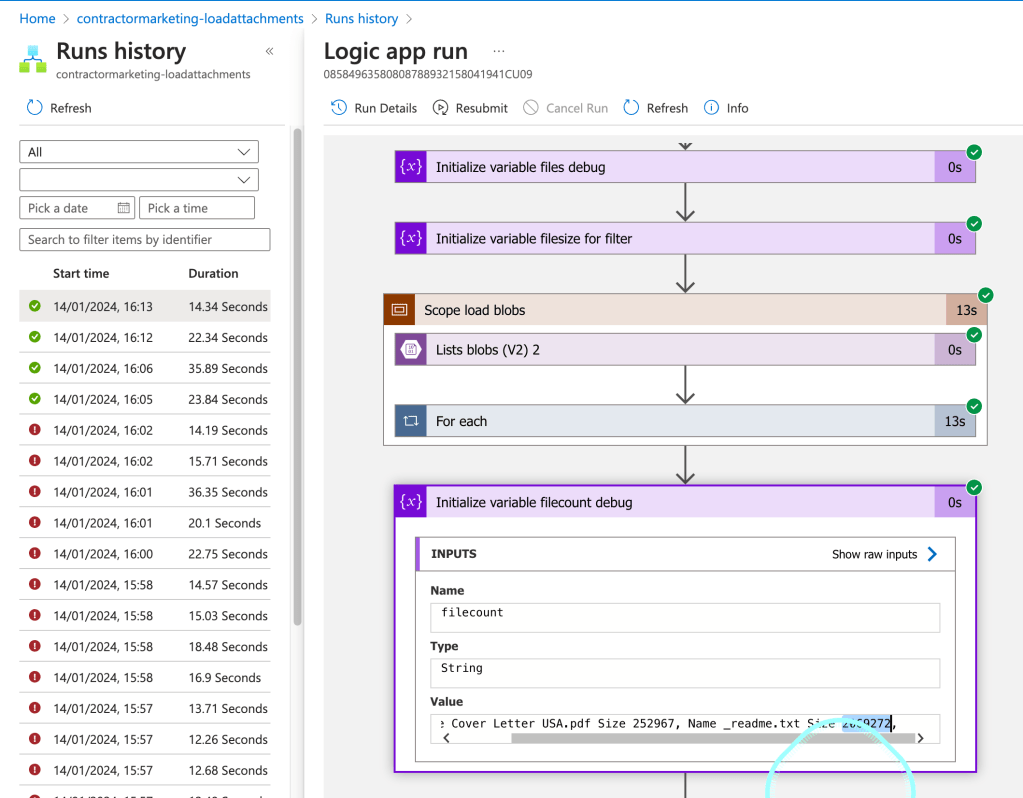The width and height of the screenshot is (1023, 798).
Task: Click Resubmit in the run toolbar
Action: (x=470, y=108)
